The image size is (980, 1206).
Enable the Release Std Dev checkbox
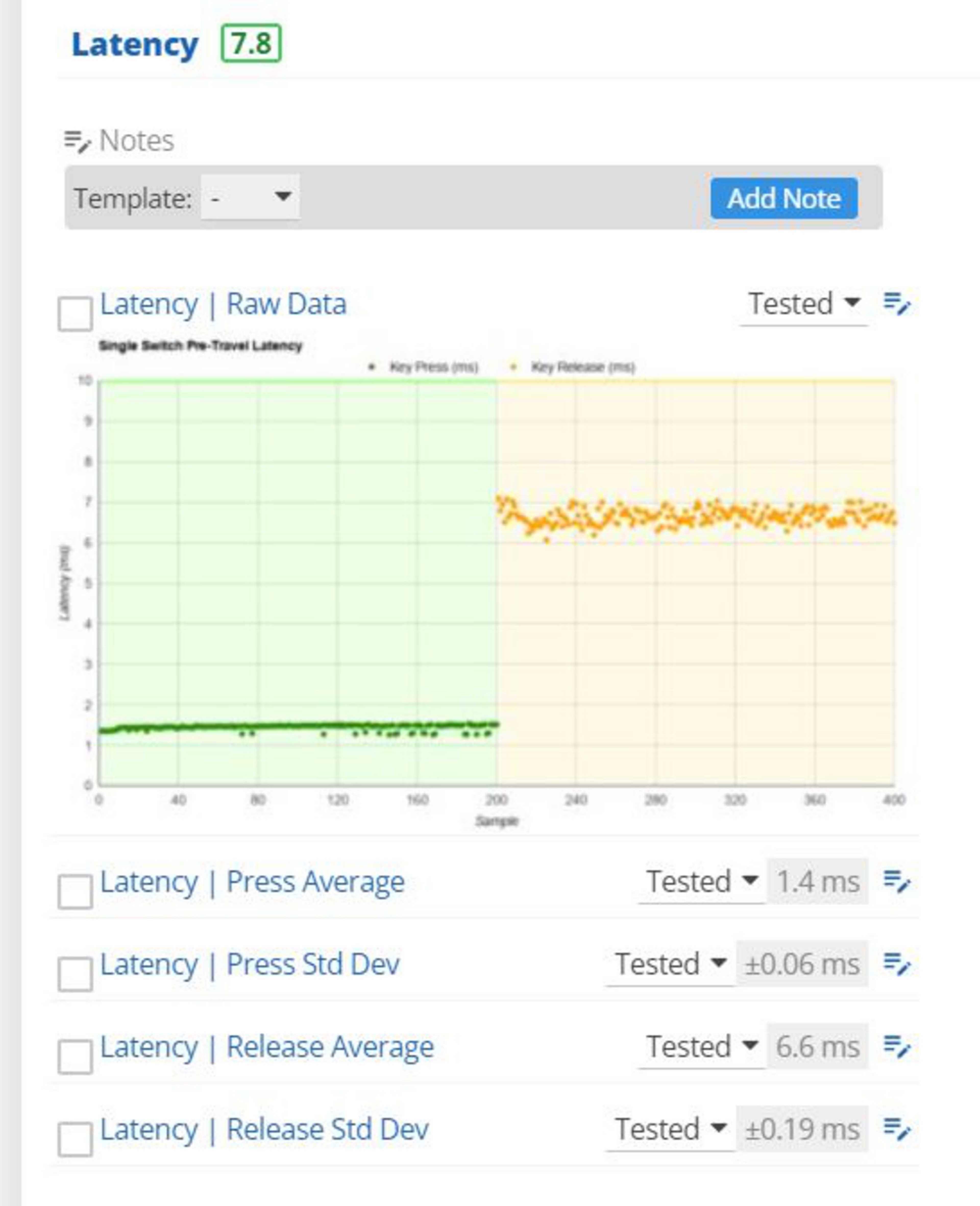pos(75,1139)
